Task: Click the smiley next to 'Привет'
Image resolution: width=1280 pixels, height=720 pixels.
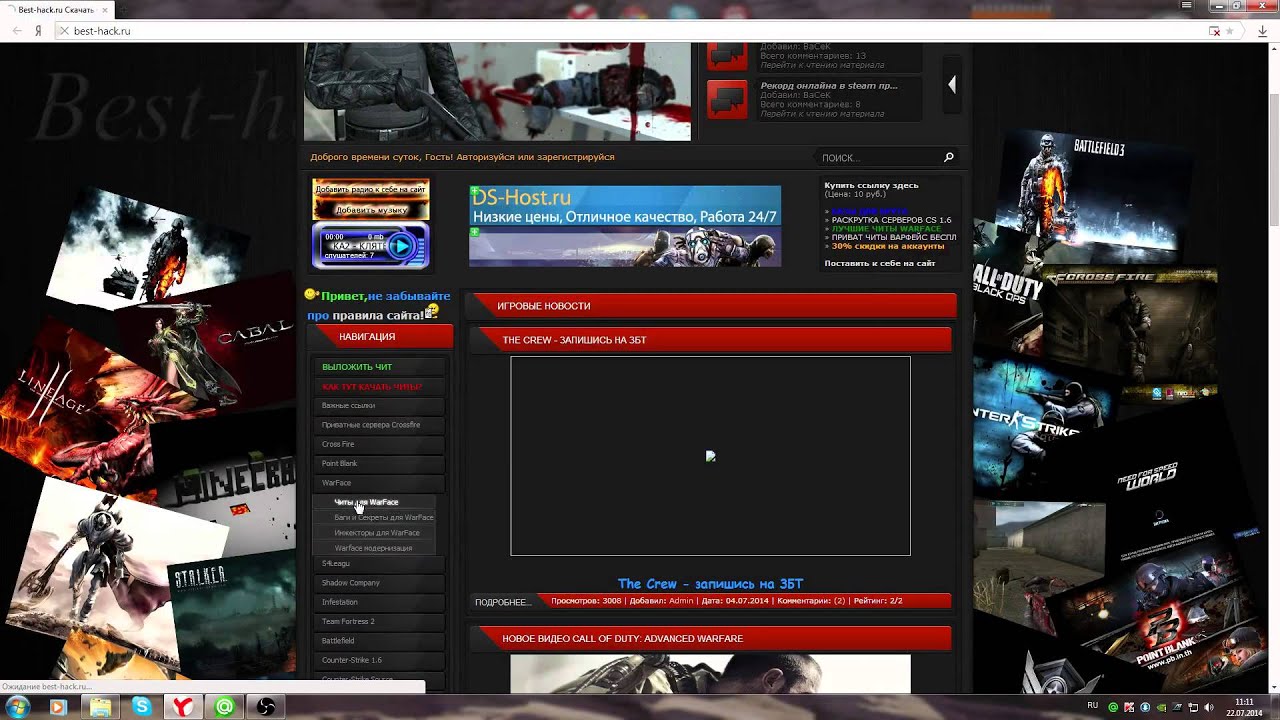Action: pyautogui.click(x=311, y=295)
